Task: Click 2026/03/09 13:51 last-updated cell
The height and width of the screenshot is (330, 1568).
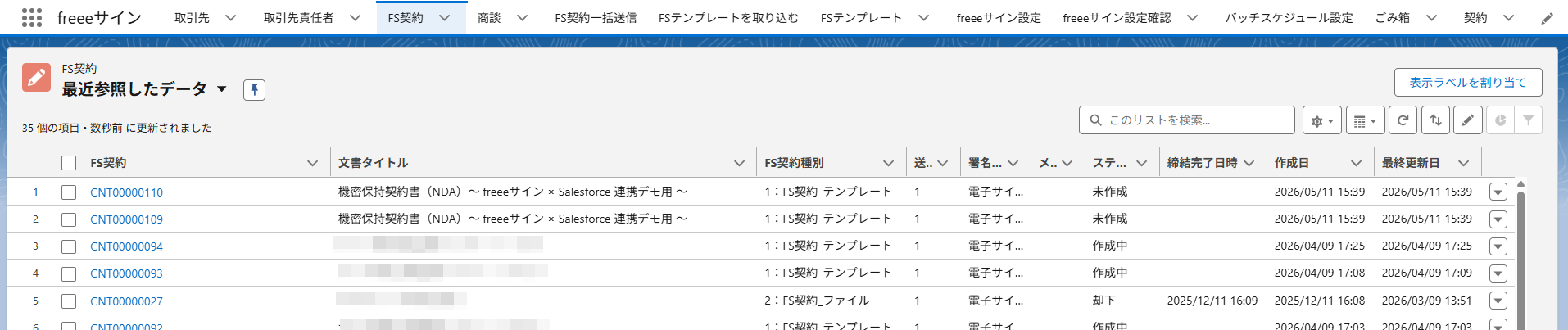Action: (x=1427, y=301)
